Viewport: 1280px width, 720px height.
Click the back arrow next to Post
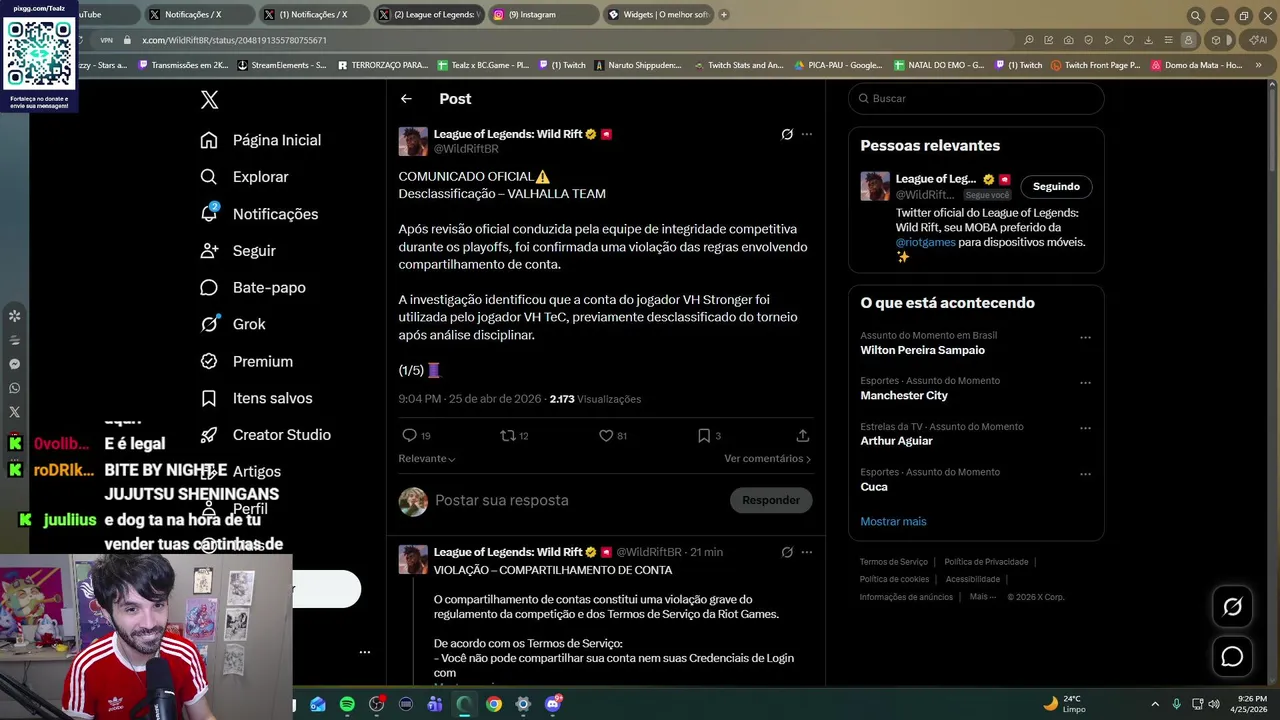(406, 99)
